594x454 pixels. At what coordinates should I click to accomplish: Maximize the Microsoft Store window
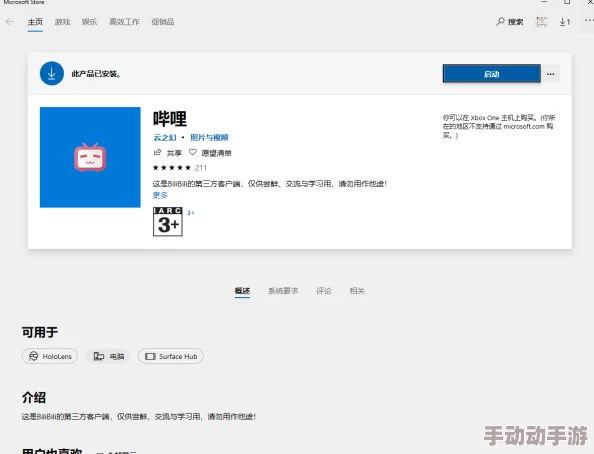567,2
